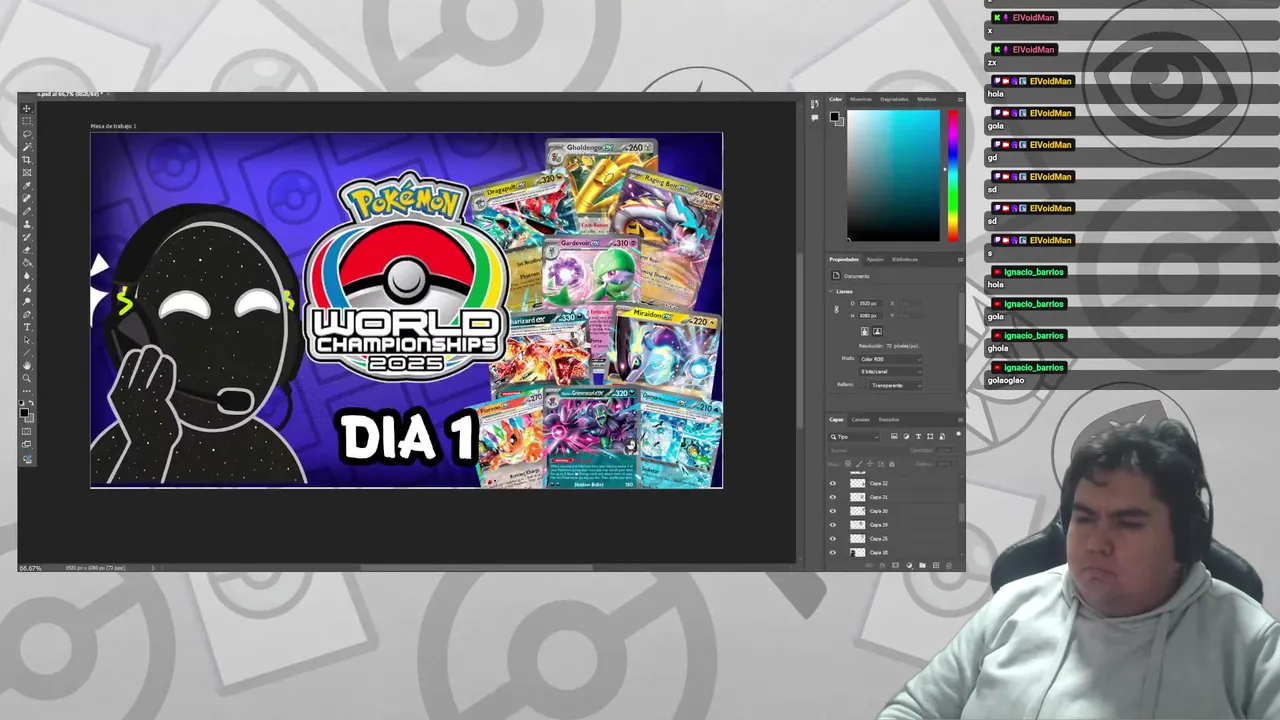Select the Spot Healing Brush tool
Viewport: 1280px width, 720px height.
click(27, 198)
